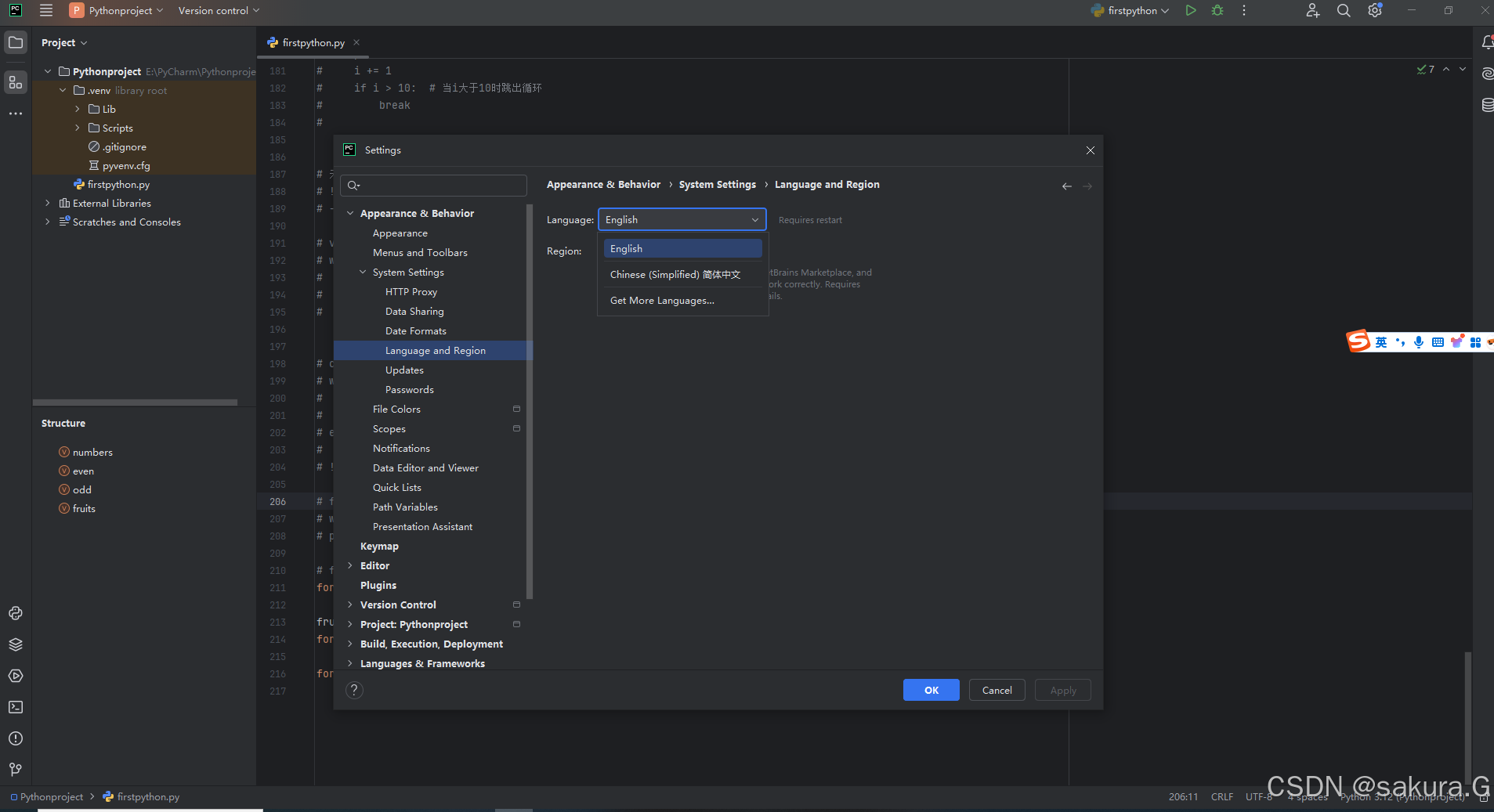Viewport: 1494px width, 812px height.
Task: Open the Sogou soft keyboard icon
Action: [1438, 342]
